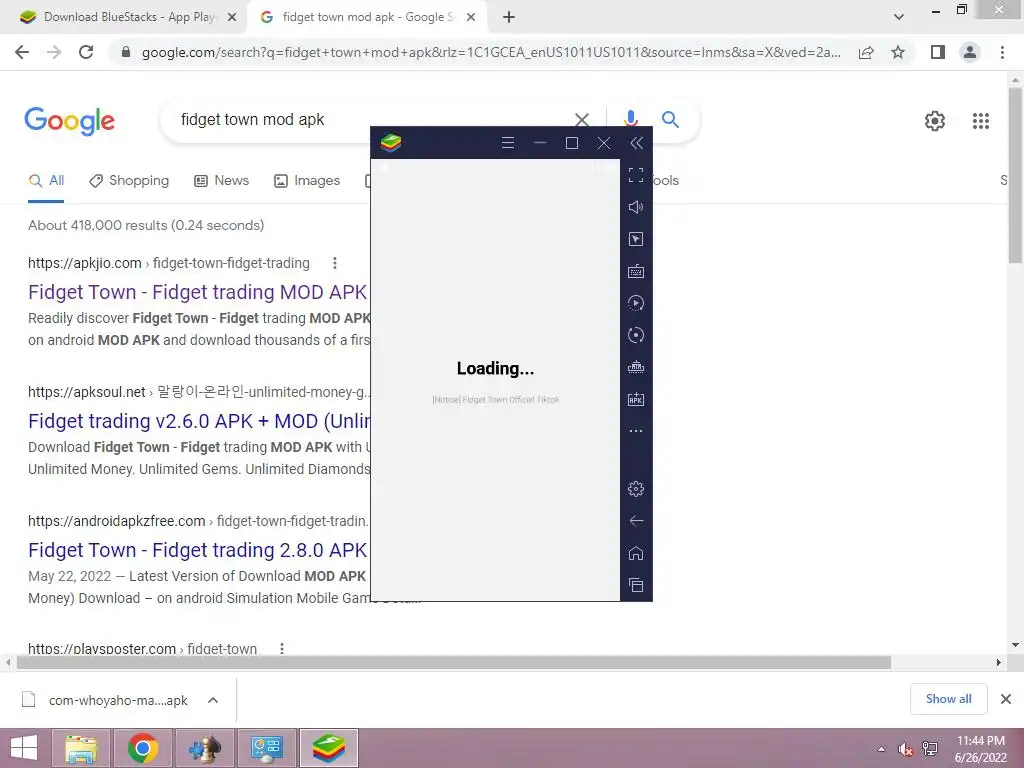Go back to previous page in Chrome
This screenshot has height=768, width=1024.
22,52
